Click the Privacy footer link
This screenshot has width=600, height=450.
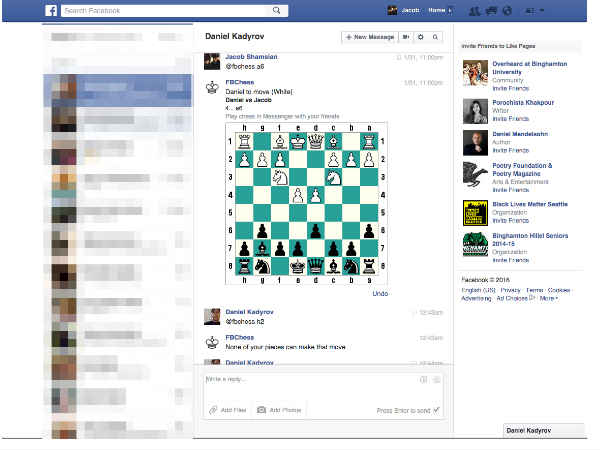[x=510, y=290]
